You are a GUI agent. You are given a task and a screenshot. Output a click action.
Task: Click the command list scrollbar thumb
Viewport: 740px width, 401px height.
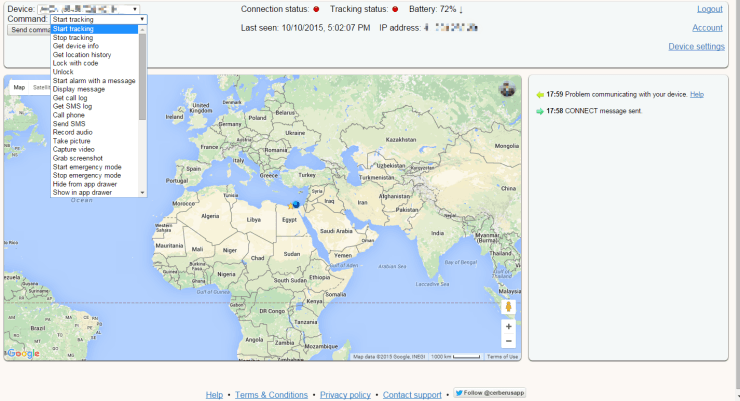click(143, 76)
